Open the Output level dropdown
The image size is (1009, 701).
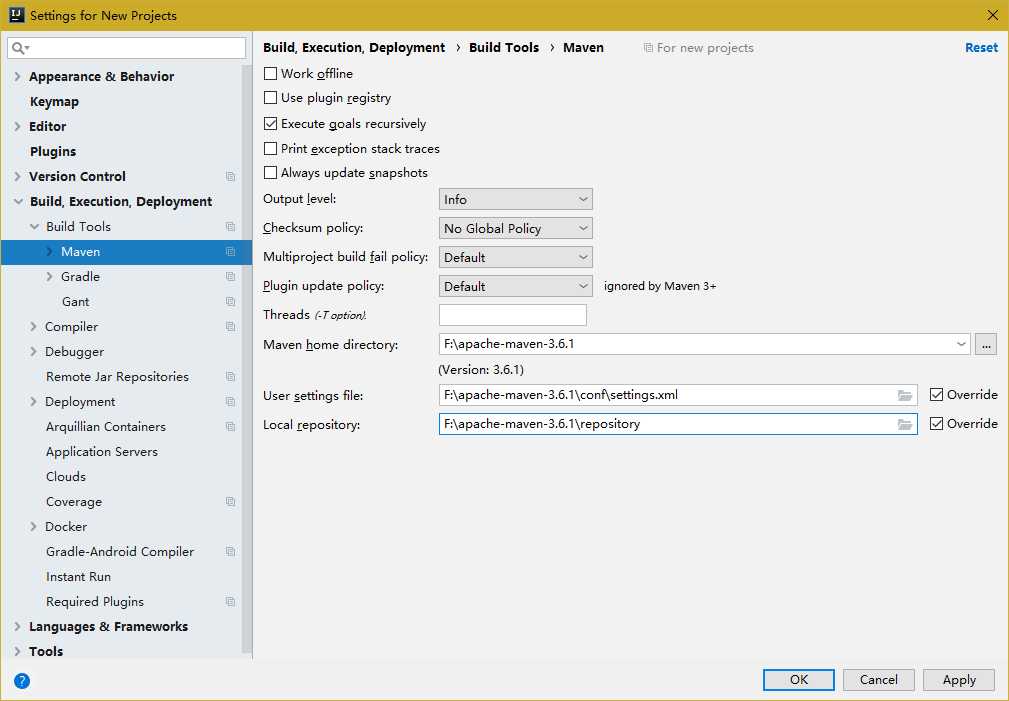point(515,200)
